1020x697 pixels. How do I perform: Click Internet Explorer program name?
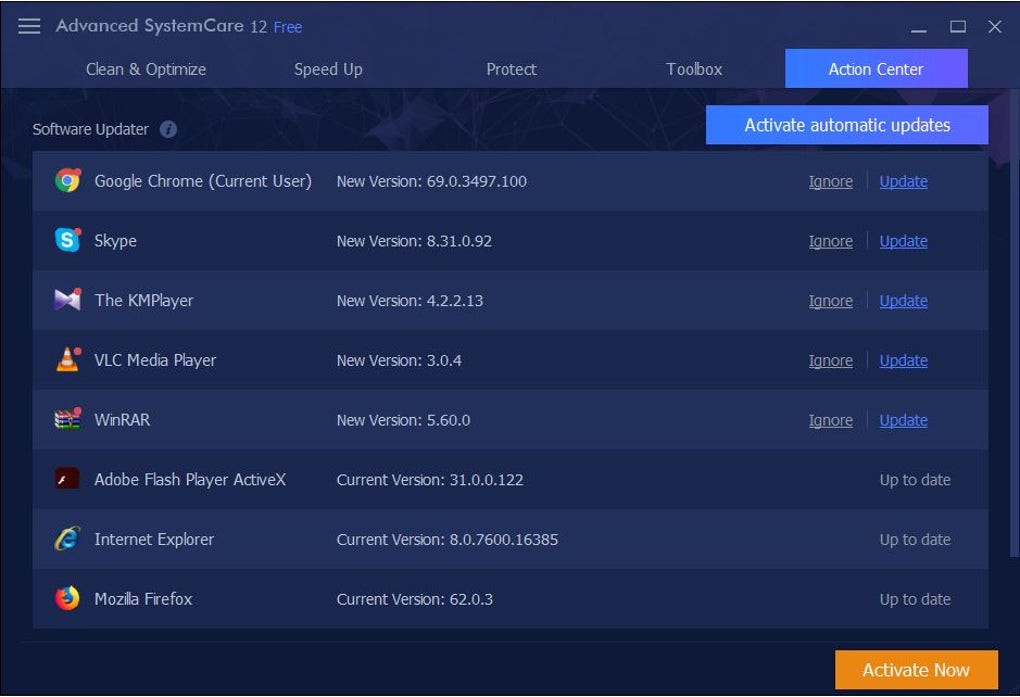pos(154,540)
